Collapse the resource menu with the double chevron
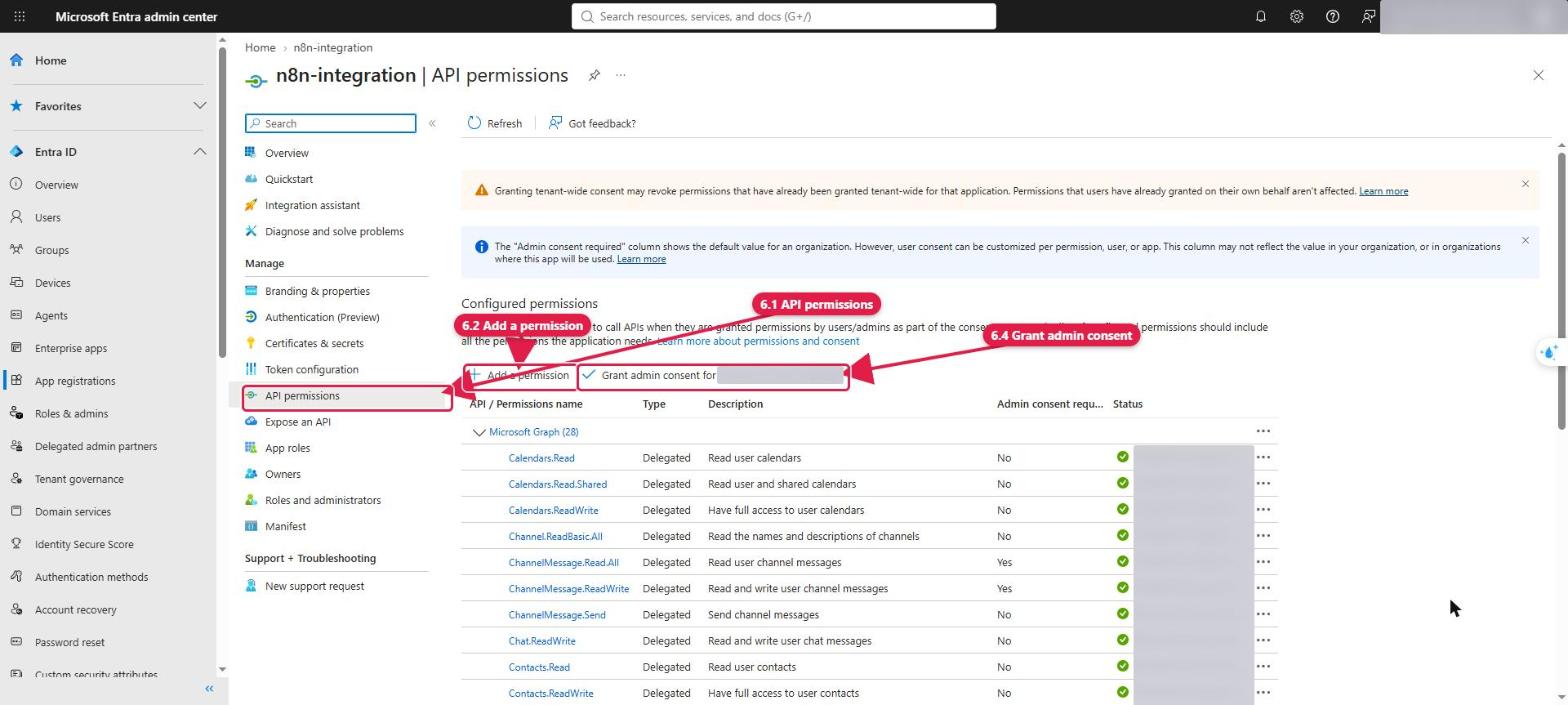The image size is (1568, 705). 432,123
